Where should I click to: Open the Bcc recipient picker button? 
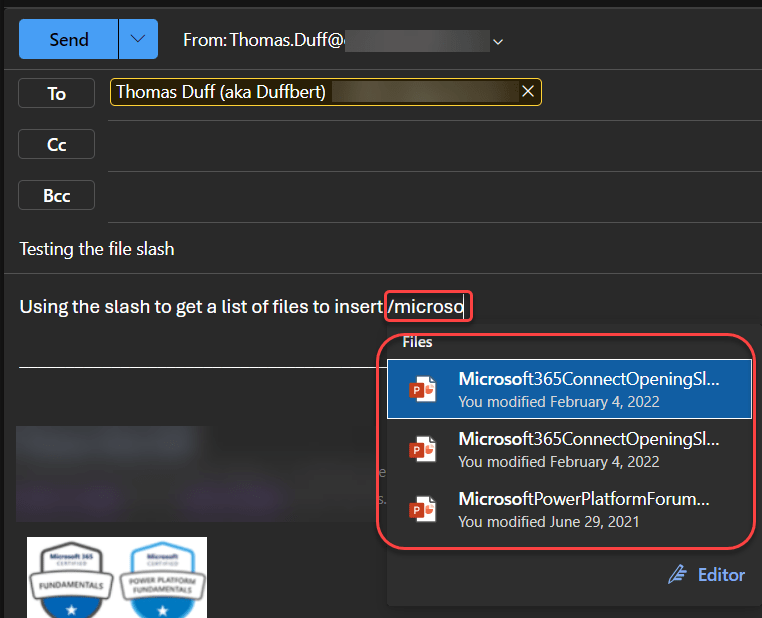click(x=56, y=195)
